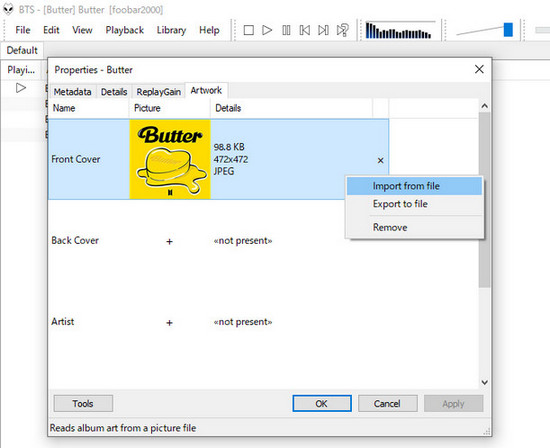The height and width of the screenshot is (448, 550).
Task: Start playback with the Play button
Action: [x=267, y=30]
